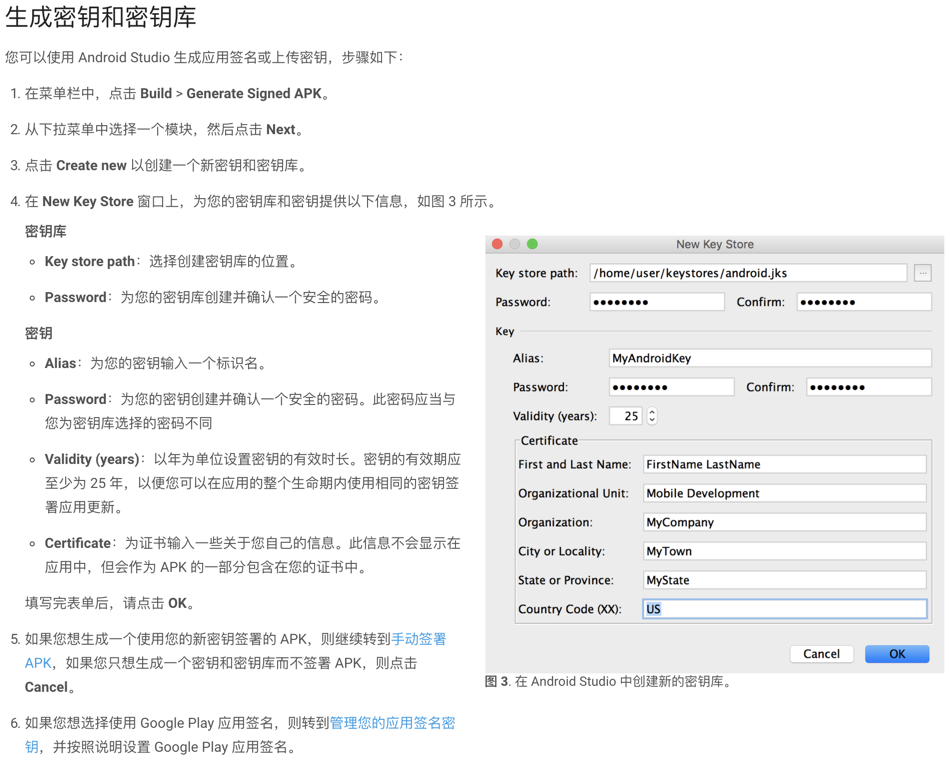The image size is (951, 764).
Task: Click the green maximize window button
Action: click(532, 244)
